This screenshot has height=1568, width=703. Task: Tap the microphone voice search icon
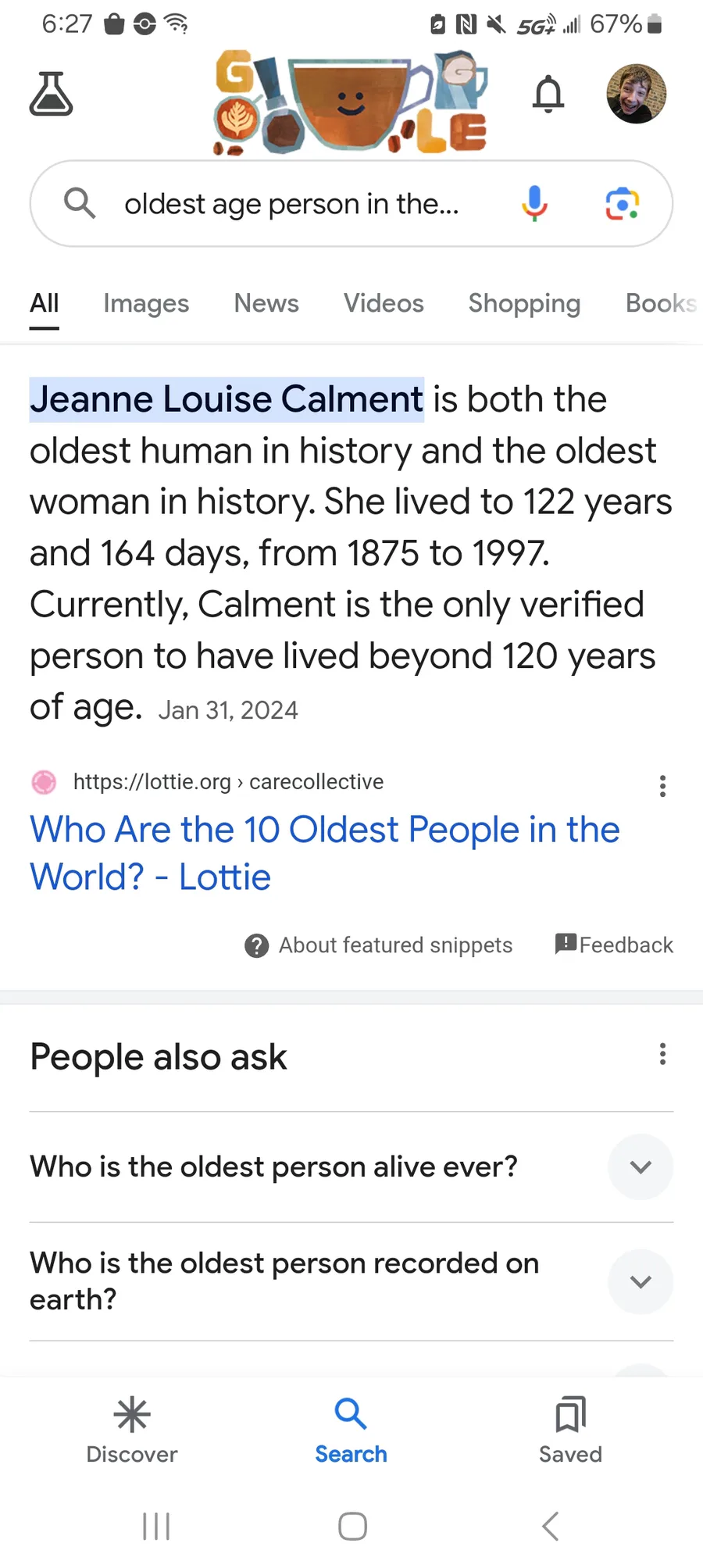point(535,204)
